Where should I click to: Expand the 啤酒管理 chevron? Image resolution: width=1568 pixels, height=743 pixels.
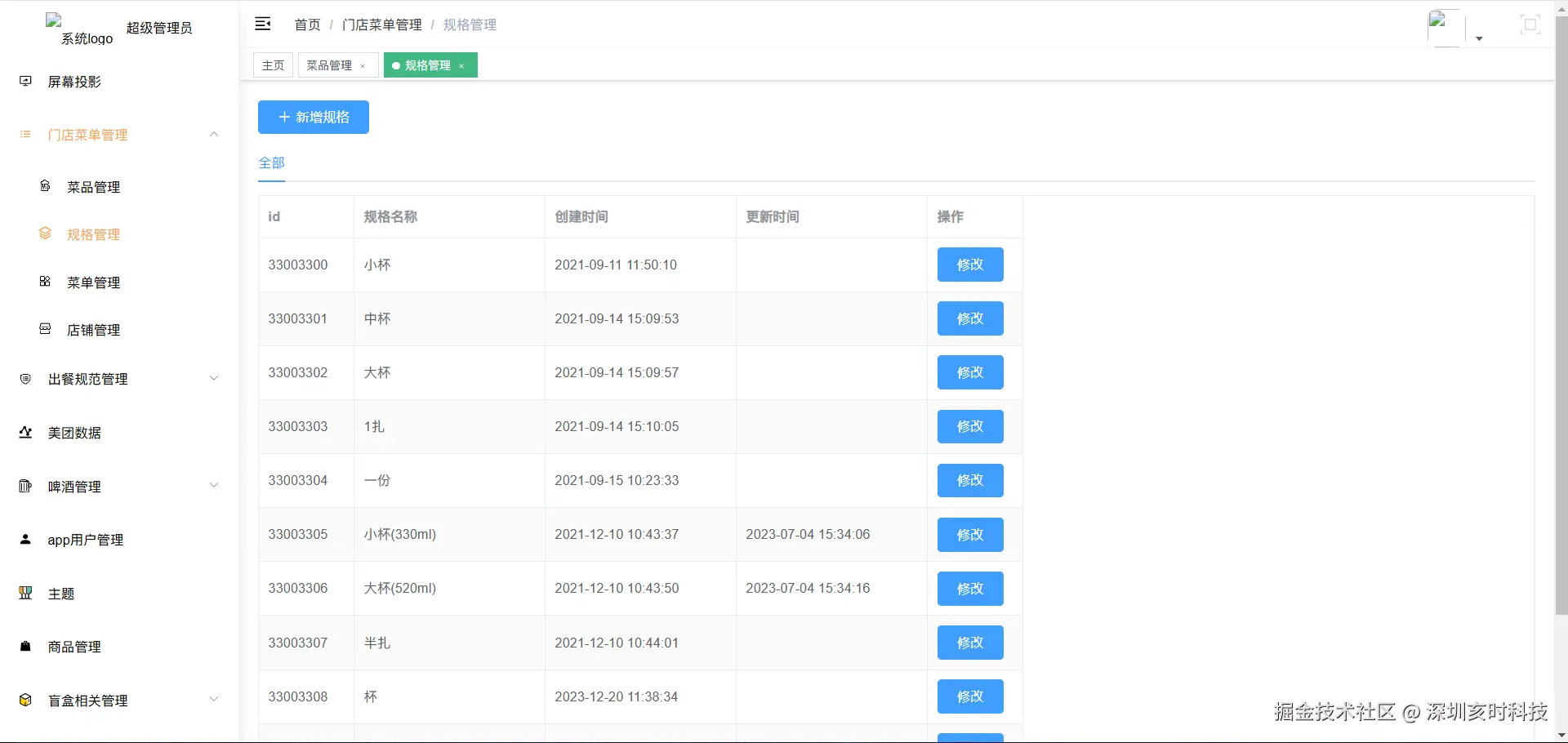214,485
